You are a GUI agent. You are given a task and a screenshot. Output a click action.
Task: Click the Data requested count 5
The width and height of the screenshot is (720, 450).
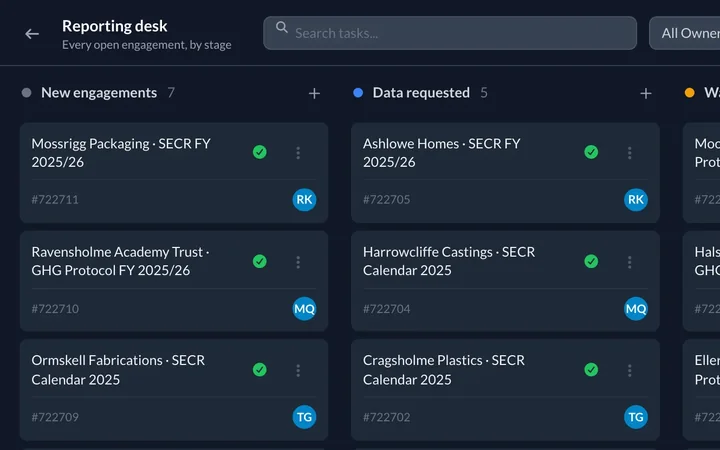[x=484, y=93]
